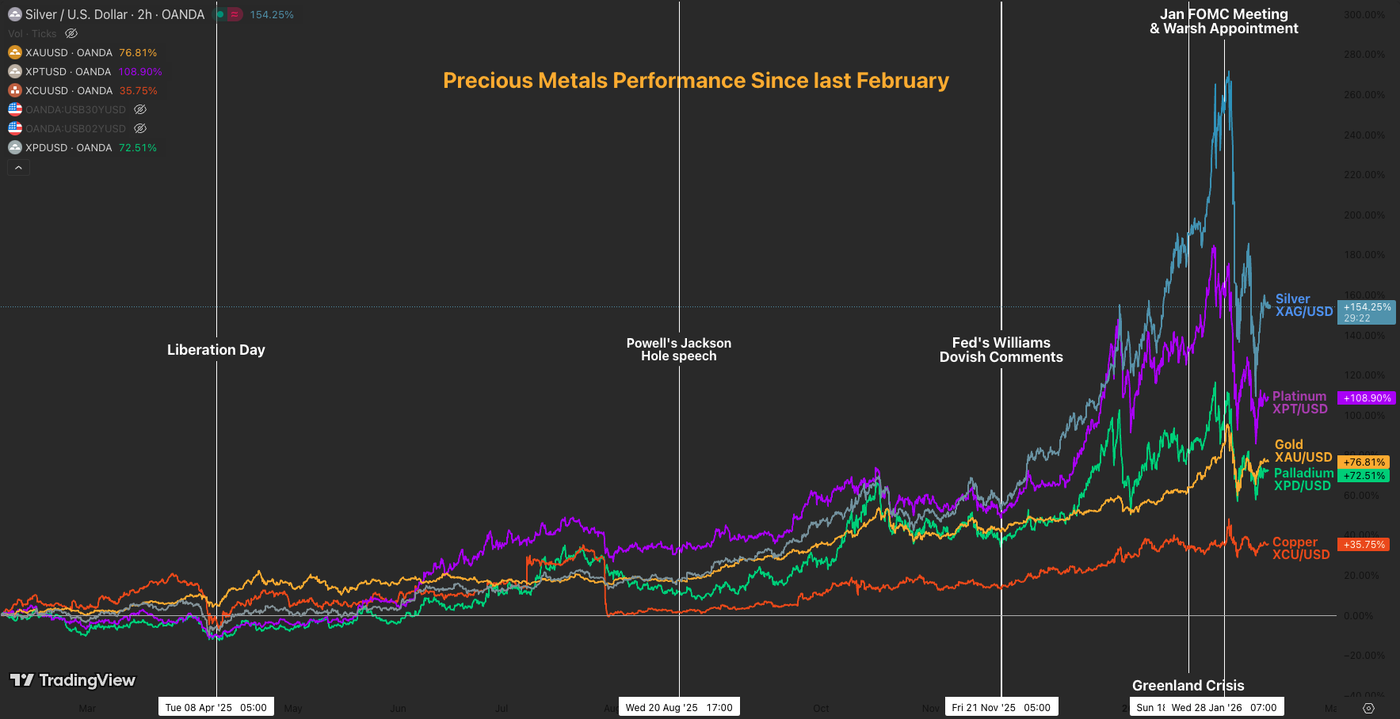This screenshot has width=1400, height=719.
Task: Click OANDA in the main symbol title
Action: coord(180,14)
